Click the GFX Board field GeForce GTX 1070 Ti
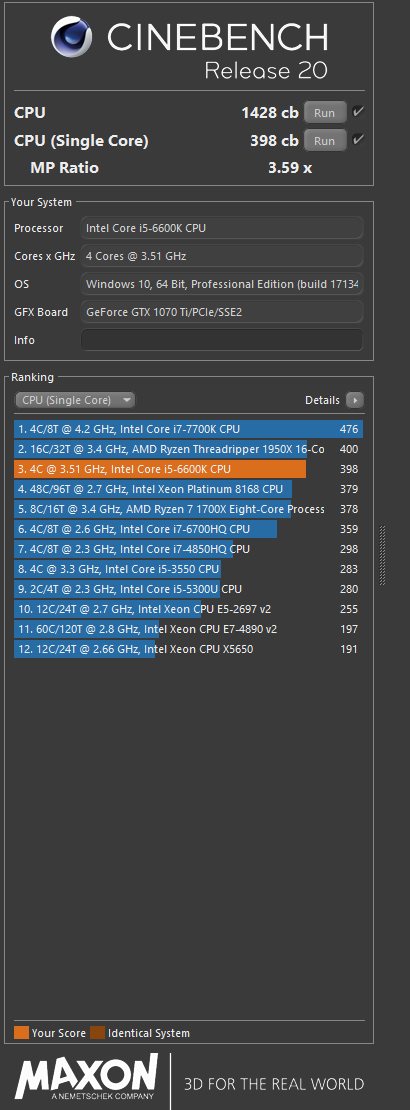Screen dimensions: 410x1110 [222, 311]
